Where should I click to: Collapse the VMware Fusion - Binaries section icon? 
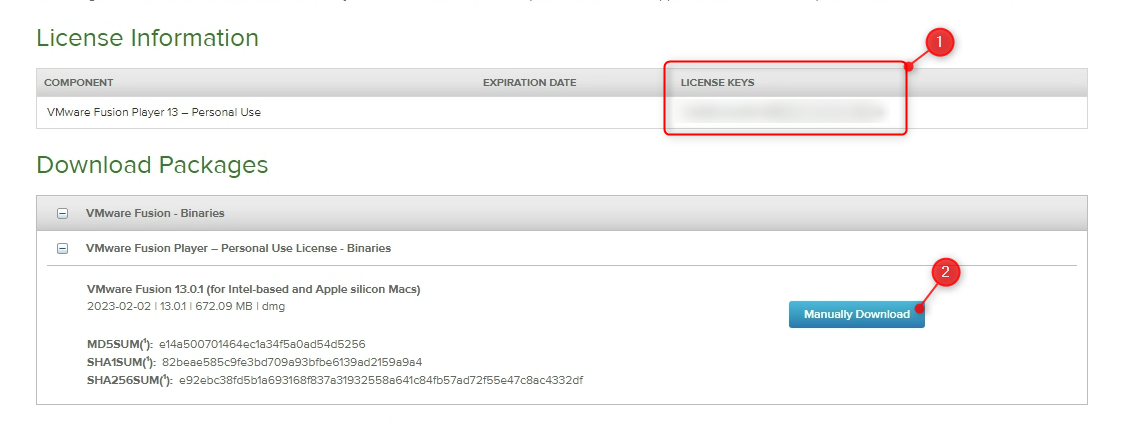tap(62, 214)
